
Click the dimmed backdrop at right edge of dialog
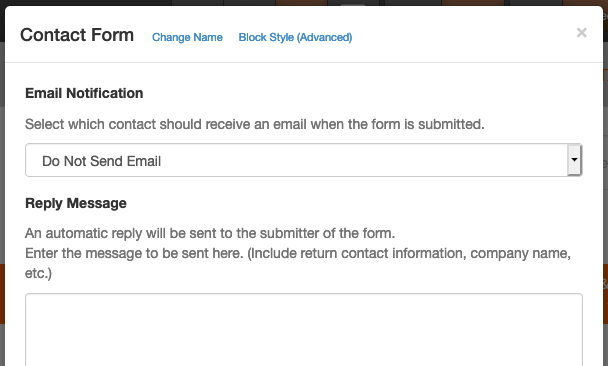coord(605,194)
